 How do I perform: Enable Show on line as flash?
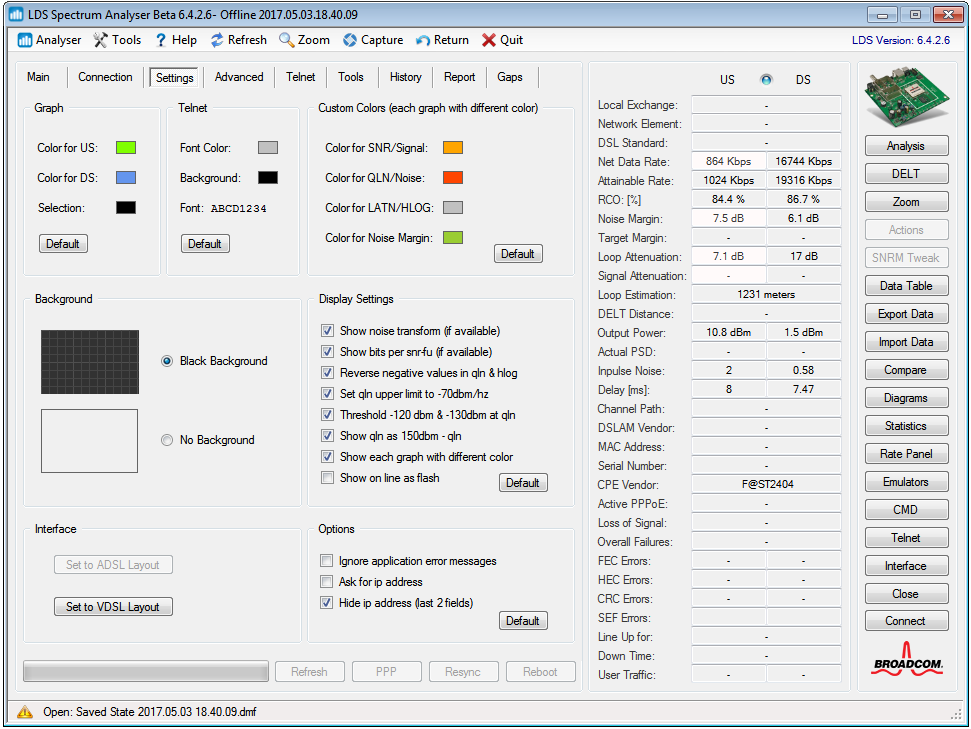(327, 478)
